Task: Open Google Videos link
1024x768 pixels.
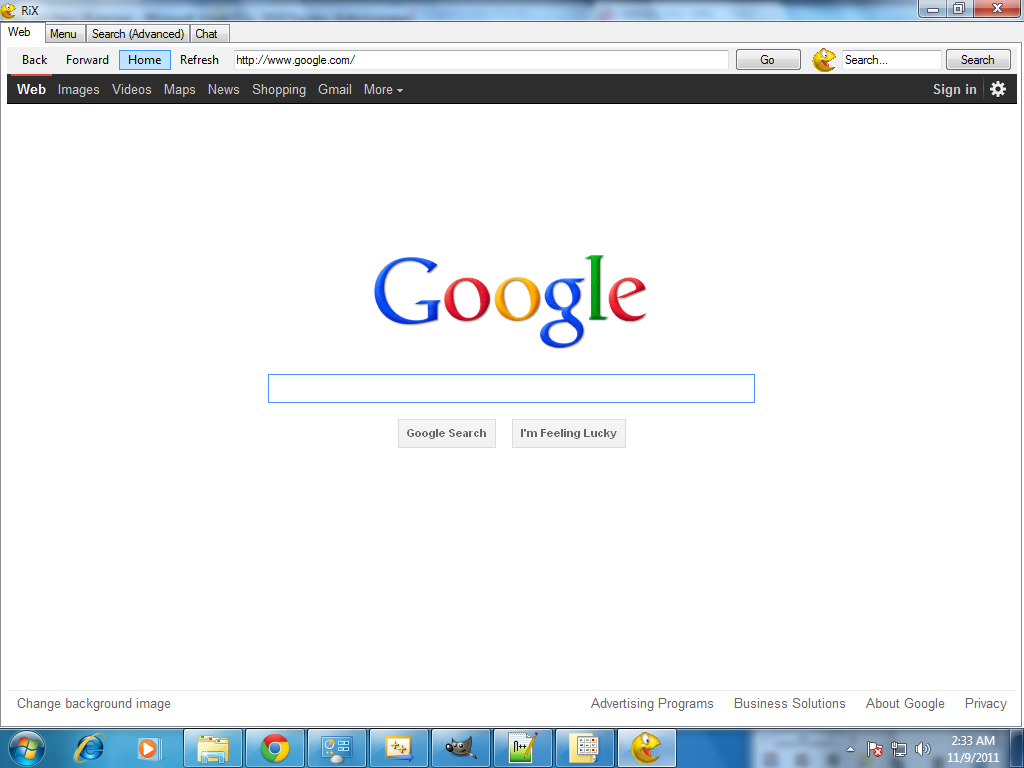Action: [x=132, y=89]
